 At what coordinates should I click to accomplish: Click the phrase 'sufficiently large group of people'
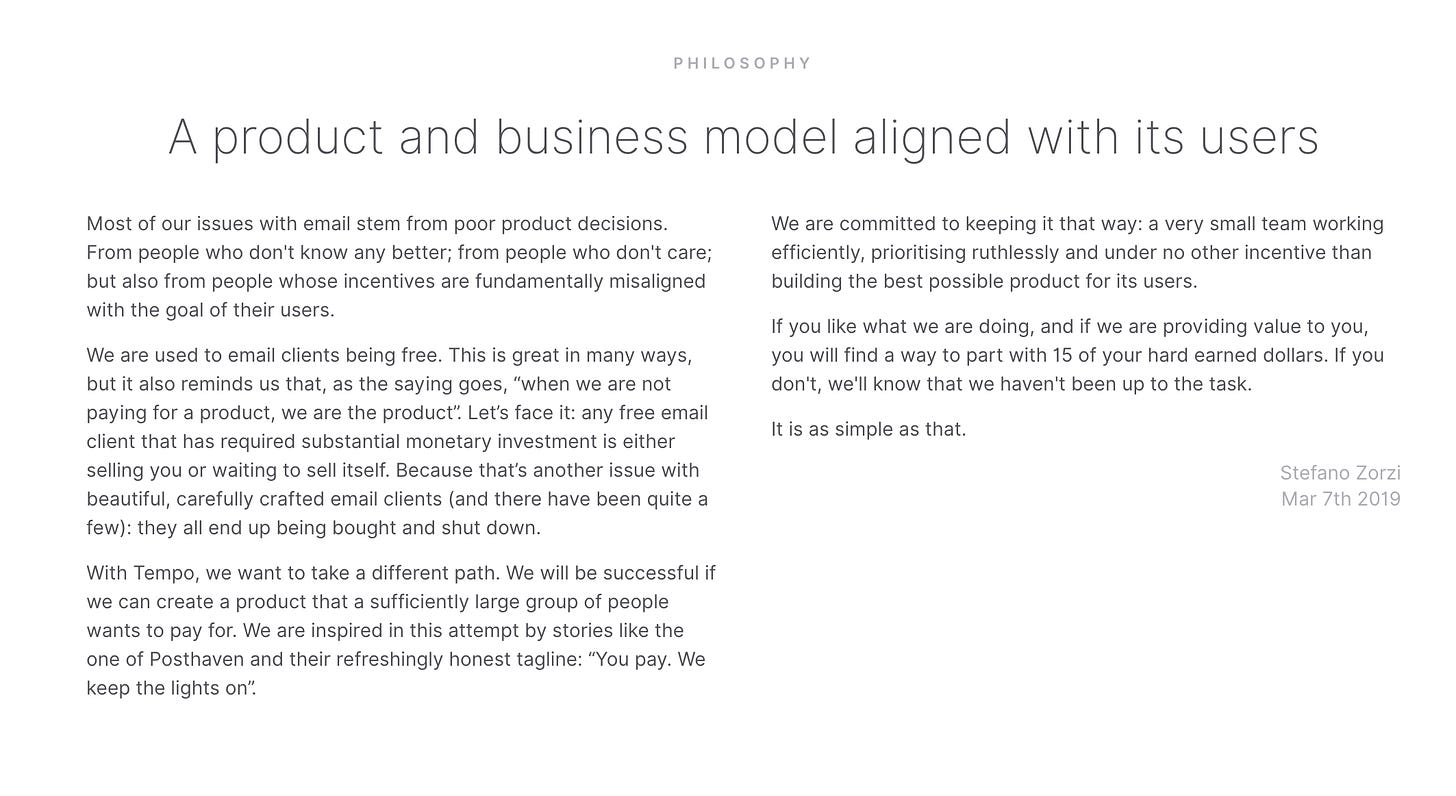(519, 602)
